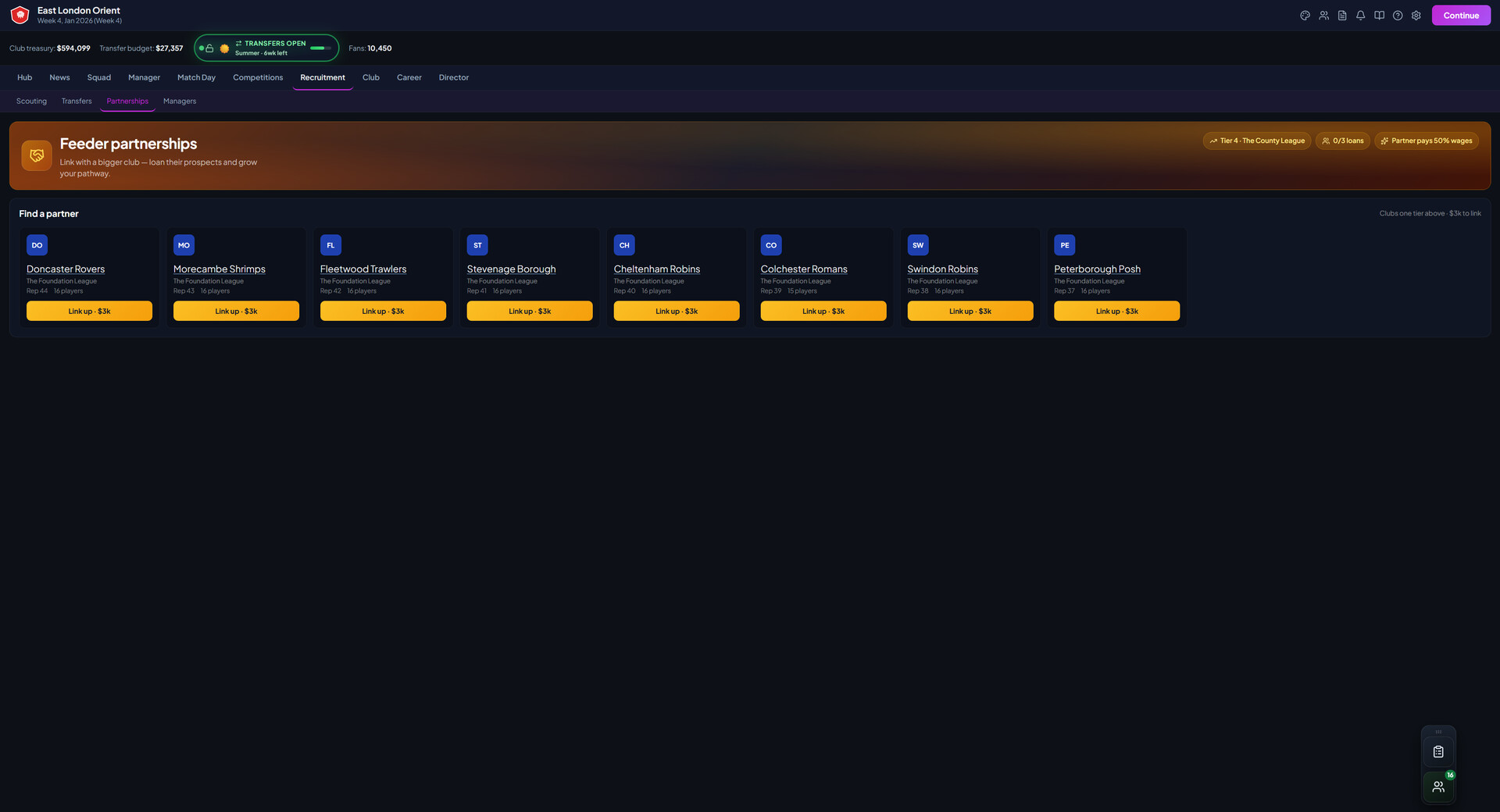Click the 0/3 loans badge

click(x=1343, y=141)
